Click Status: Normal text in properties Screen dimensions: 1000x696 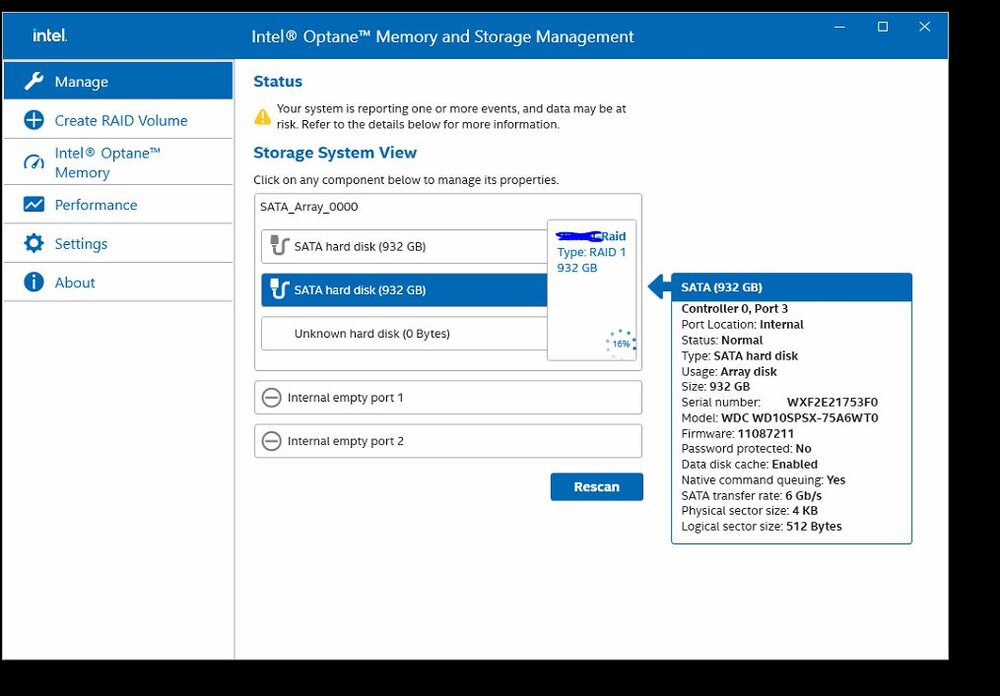click(722, 340)
